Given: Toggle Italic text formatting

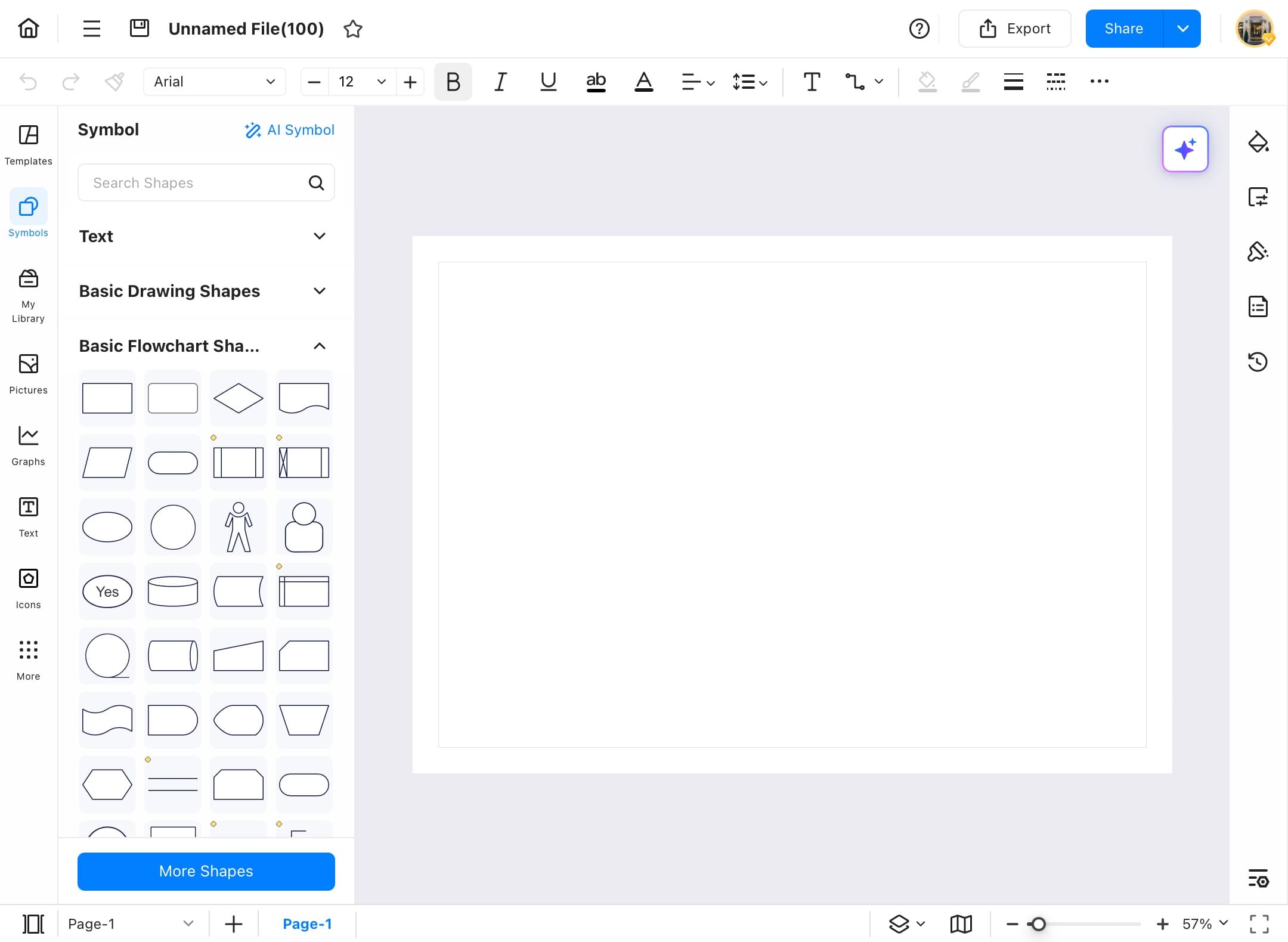Looking at the screenshot, I should [500, 82].
